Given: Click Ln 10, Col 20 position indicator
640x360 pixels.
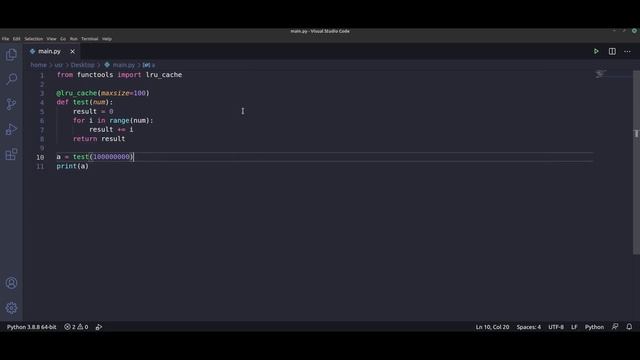Looking at the screenshot, I should (492, 327).
